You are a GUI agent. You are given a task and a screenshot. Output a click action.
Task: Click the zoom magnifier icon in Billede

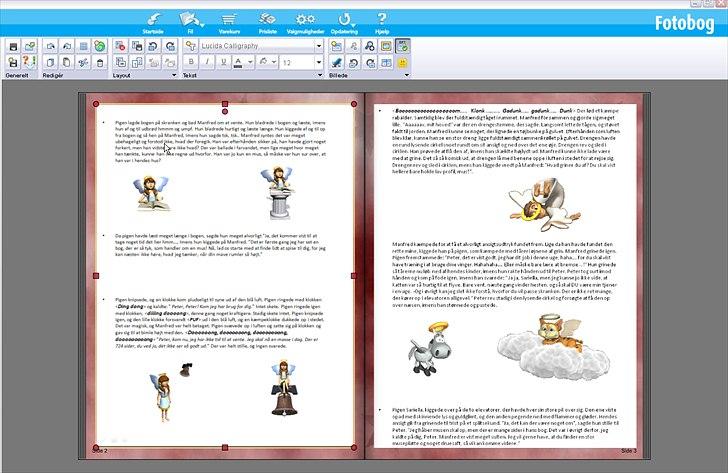(370, 46)
